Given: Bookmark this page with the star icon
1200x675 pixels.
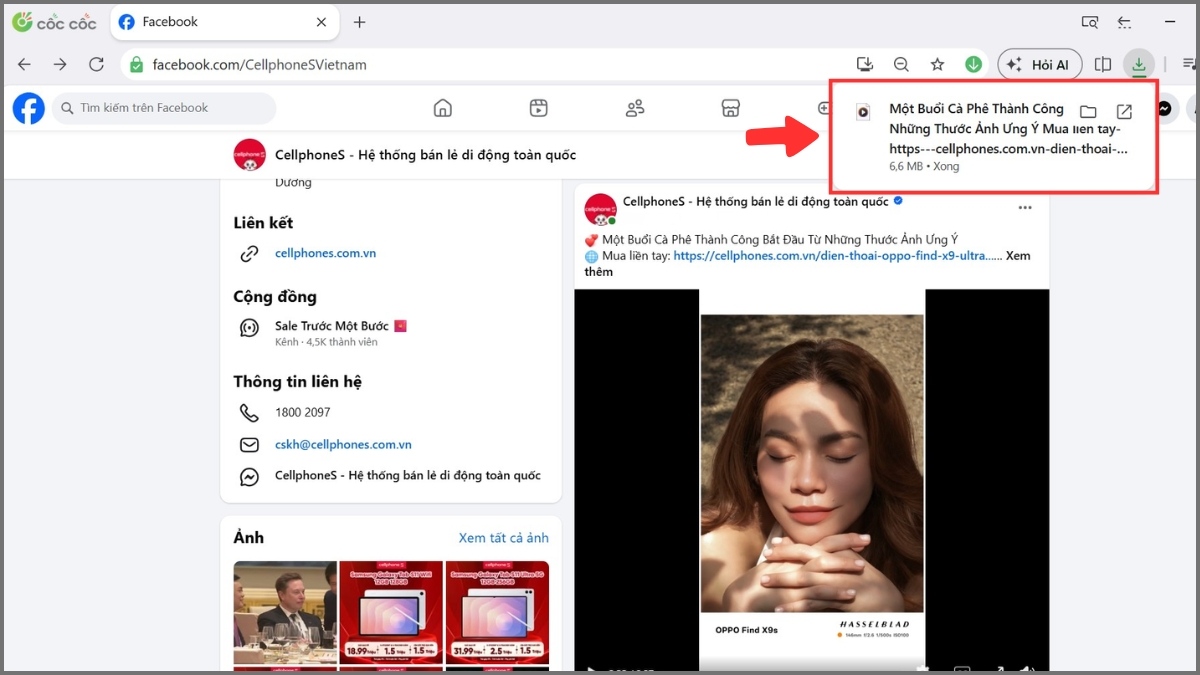Looking at the screenshot, I should pos(937,64).
